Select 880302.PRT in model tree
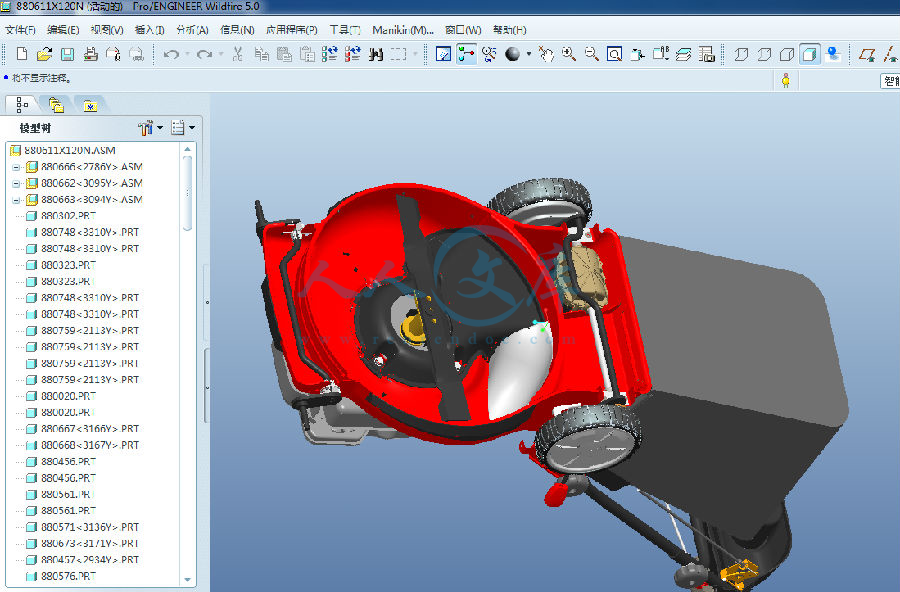Screen dimensions: 900x592 tap(68, 216)
